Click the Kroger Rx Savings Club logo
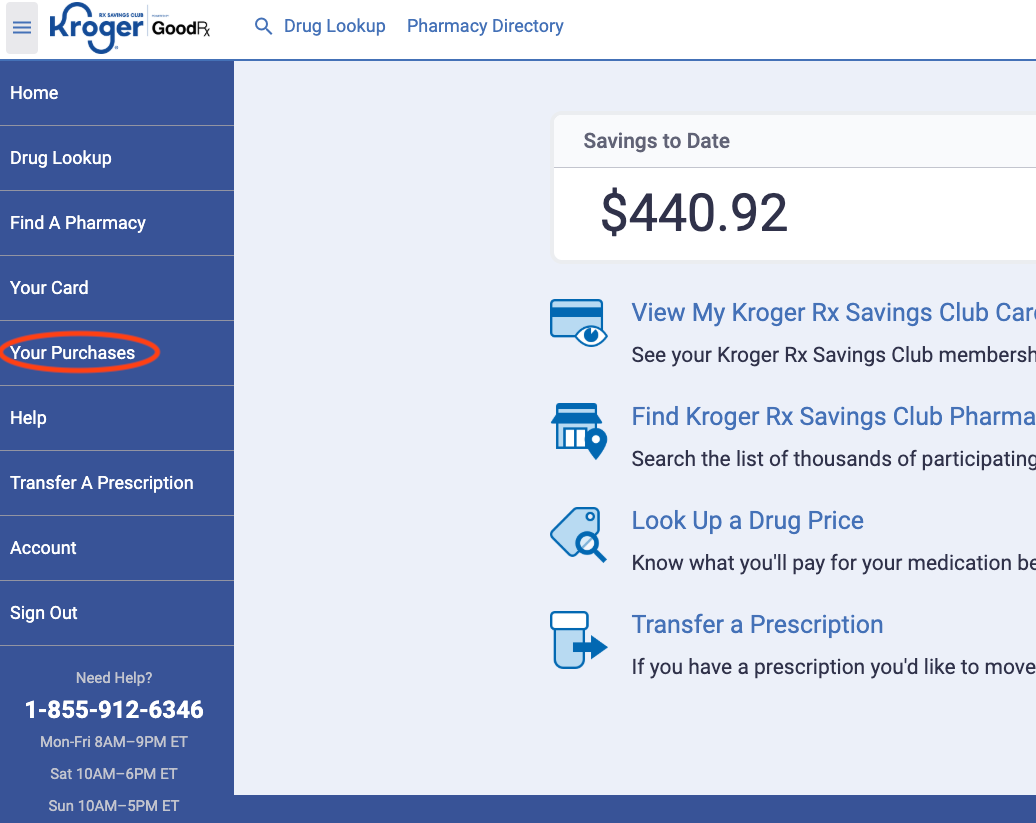The width and height of the screenshot is (1036, 823). [95, 27]
